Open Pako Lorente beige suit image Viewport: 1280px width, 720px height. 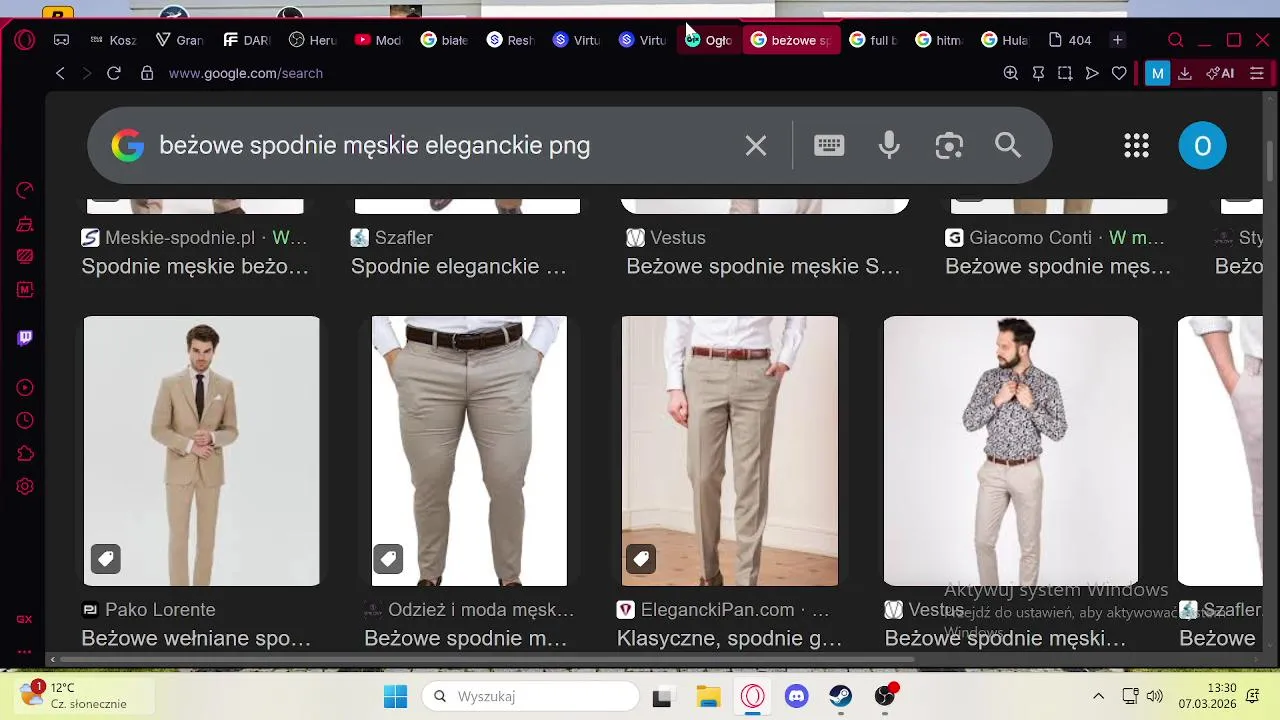coord(202,451)
